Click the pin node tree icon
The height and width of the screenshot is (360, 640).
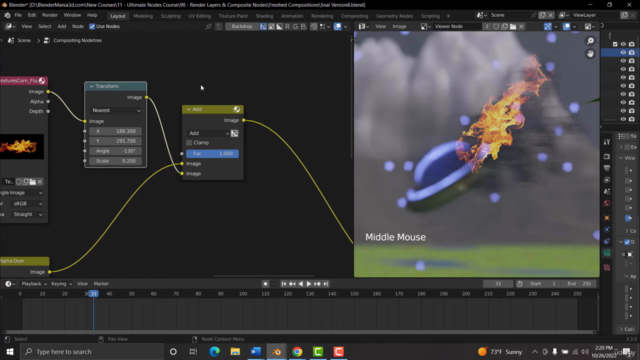209,27
